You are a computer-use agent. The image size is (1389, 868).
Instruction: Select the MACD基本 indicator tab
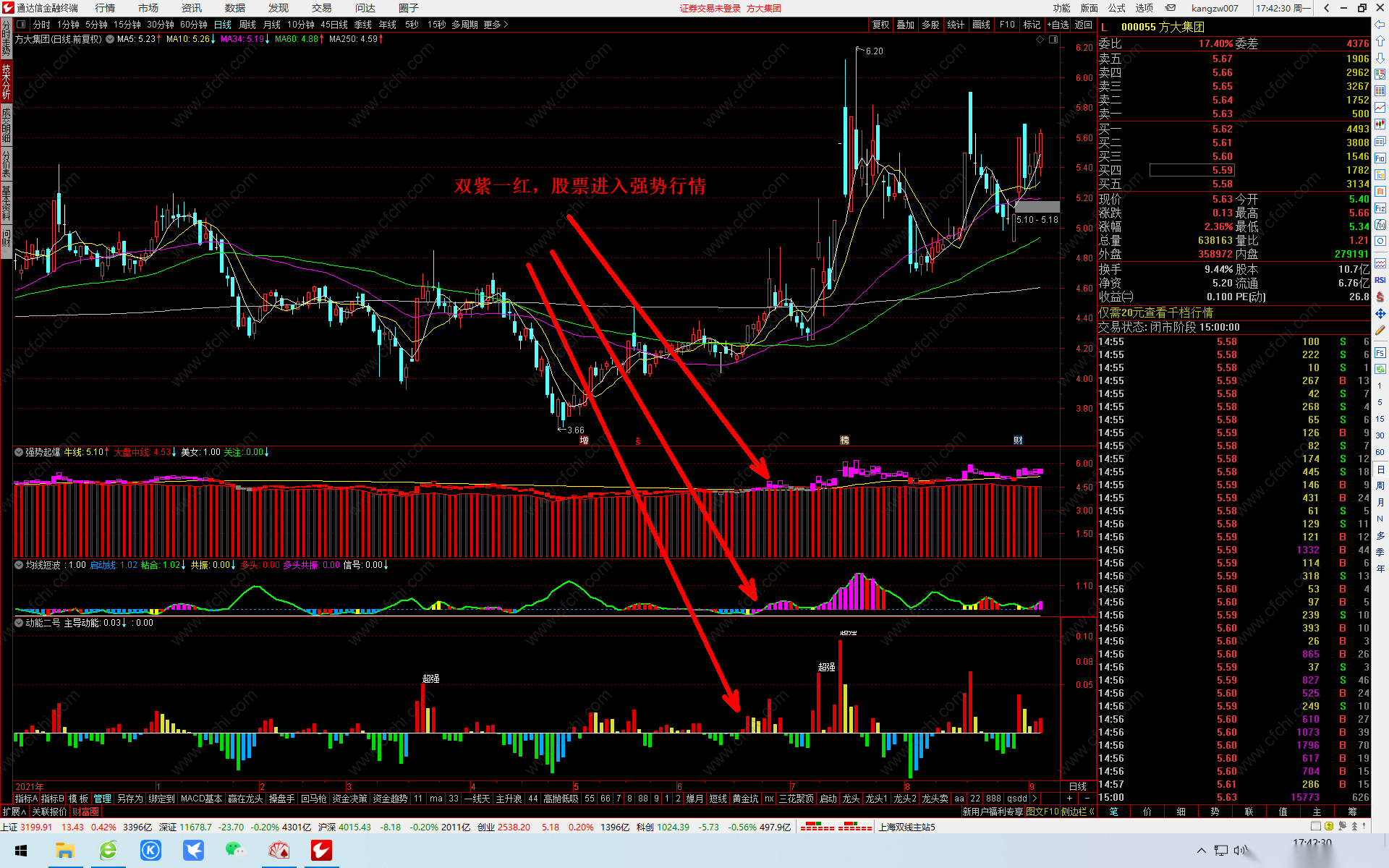coord(201,799)
